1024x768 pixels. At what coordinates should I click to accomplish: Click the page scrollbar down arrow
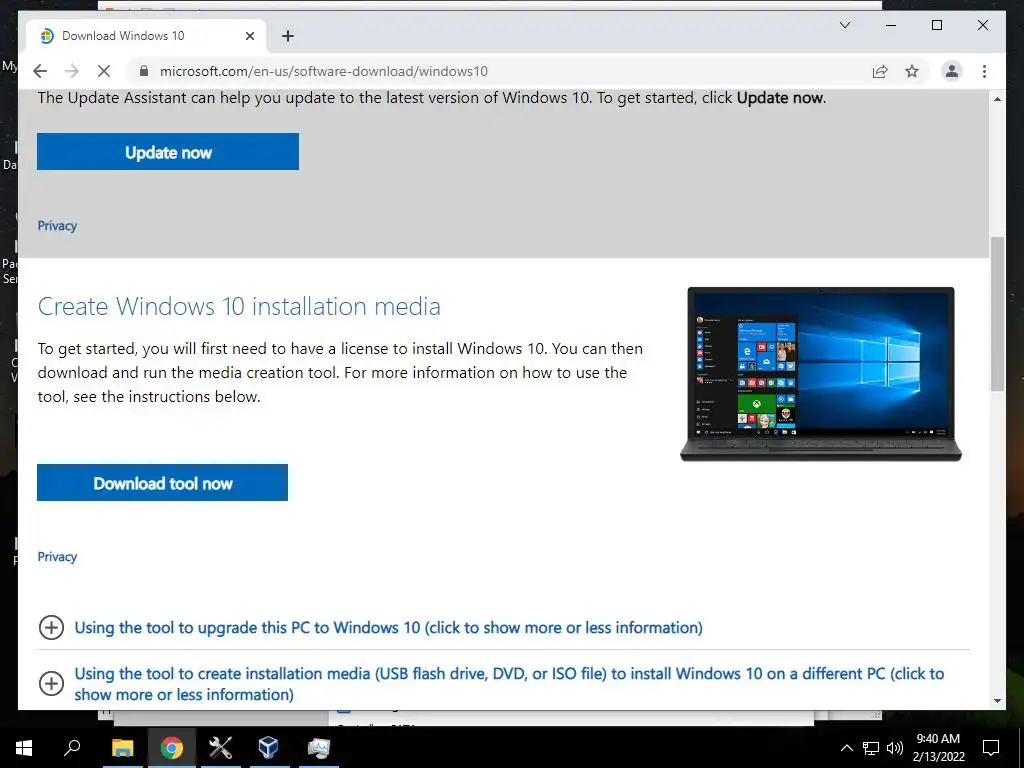(997, 701)
